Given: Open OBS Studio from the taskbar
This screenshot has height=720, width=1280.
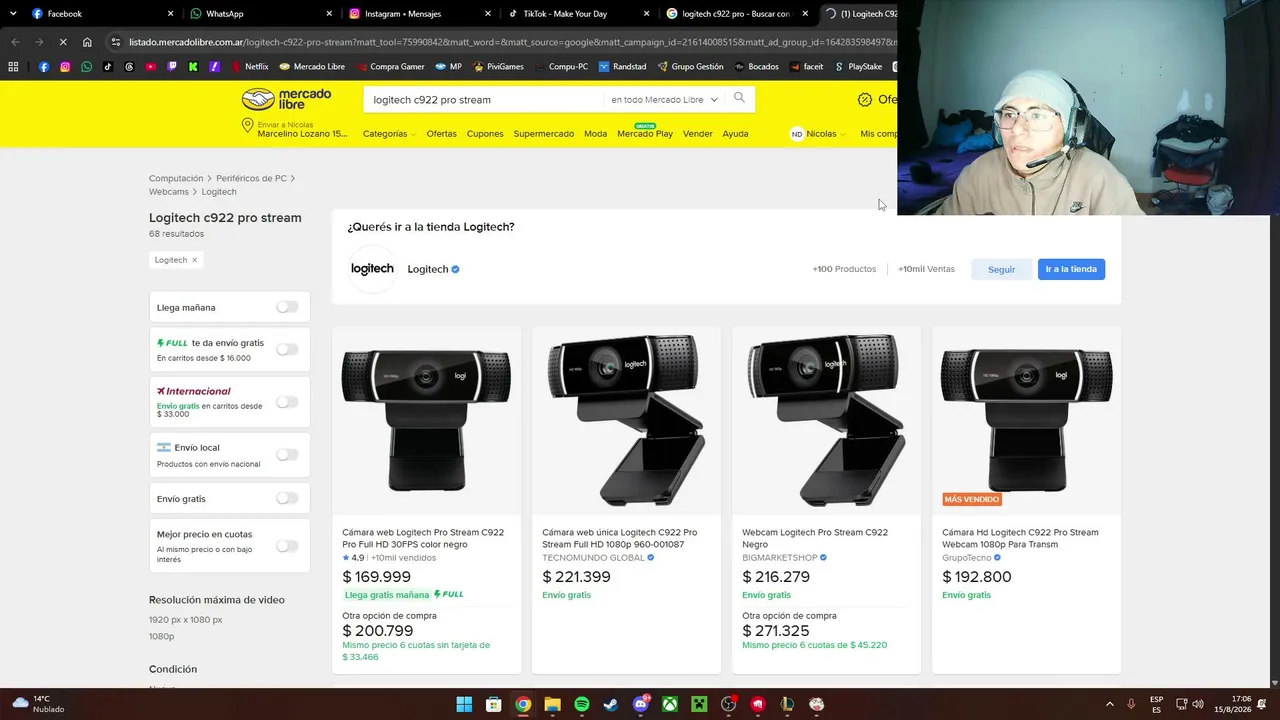Looking at the screenshot, I should point(729,704).
